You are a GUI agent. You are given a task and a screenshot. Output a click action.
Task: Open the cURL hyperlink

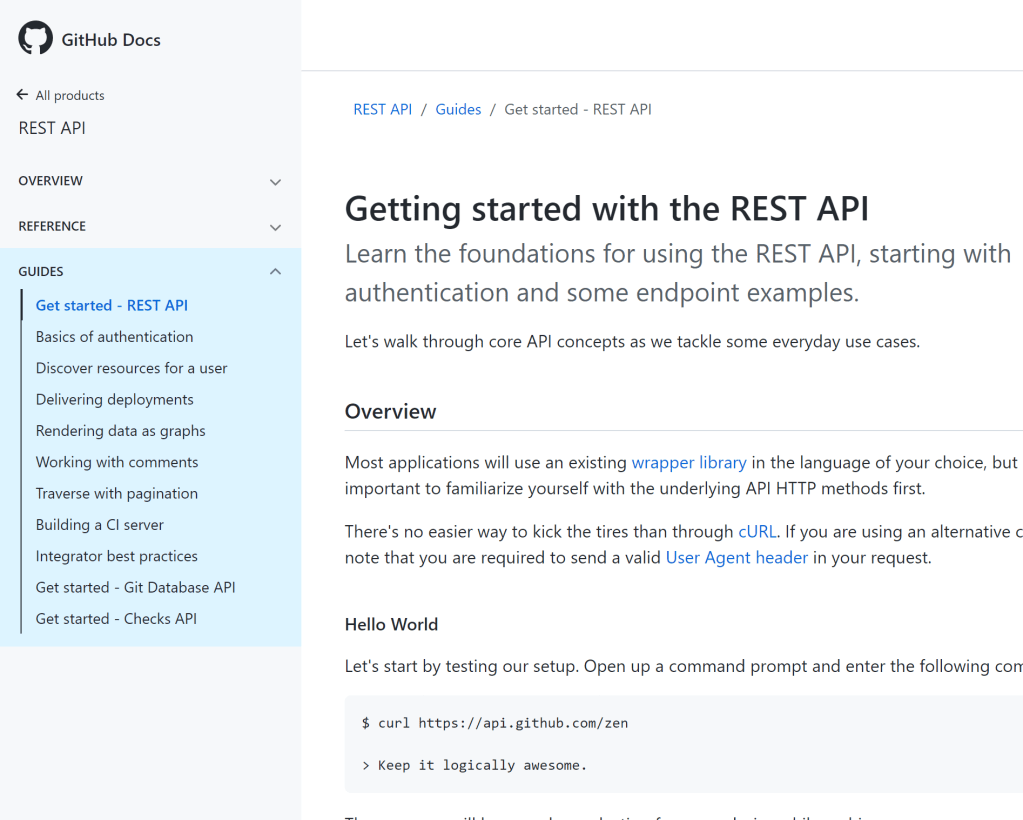pyautogui.click(x=757, y=531)
